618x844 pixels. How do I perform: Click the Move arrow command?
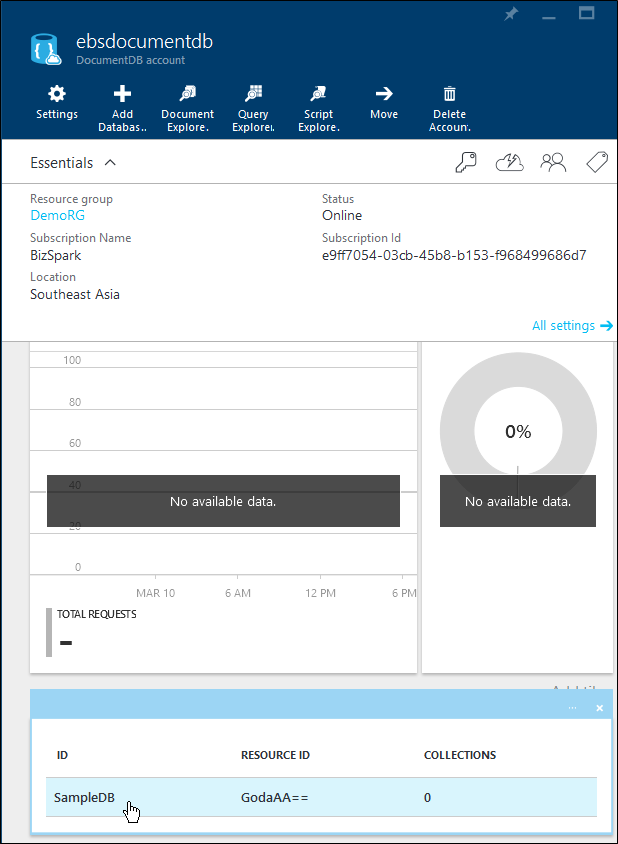pyautogui.click(x=384, y=103)
